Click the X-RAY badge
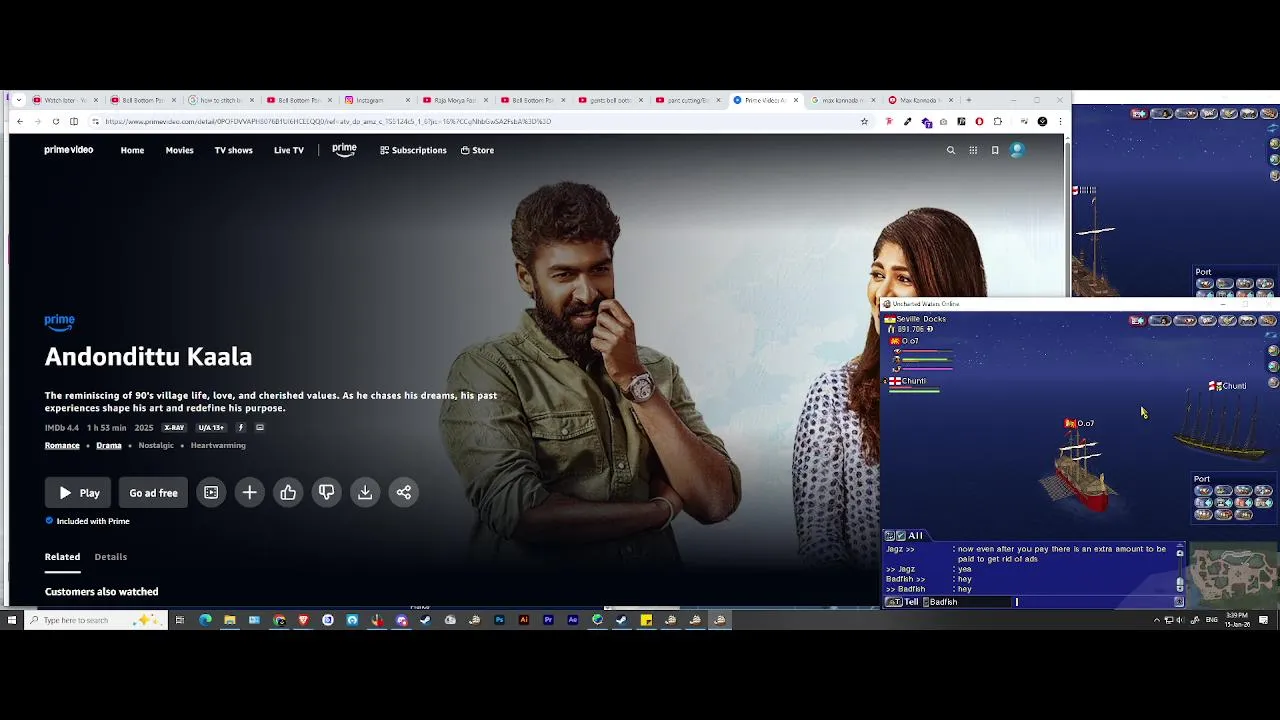The image size is (1280, 720). tap(174, 427)
